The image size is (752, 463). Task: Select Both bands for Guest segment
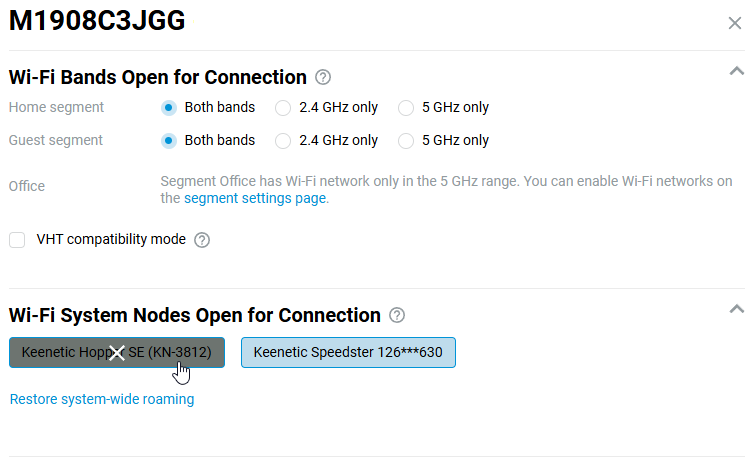point(169,140)
